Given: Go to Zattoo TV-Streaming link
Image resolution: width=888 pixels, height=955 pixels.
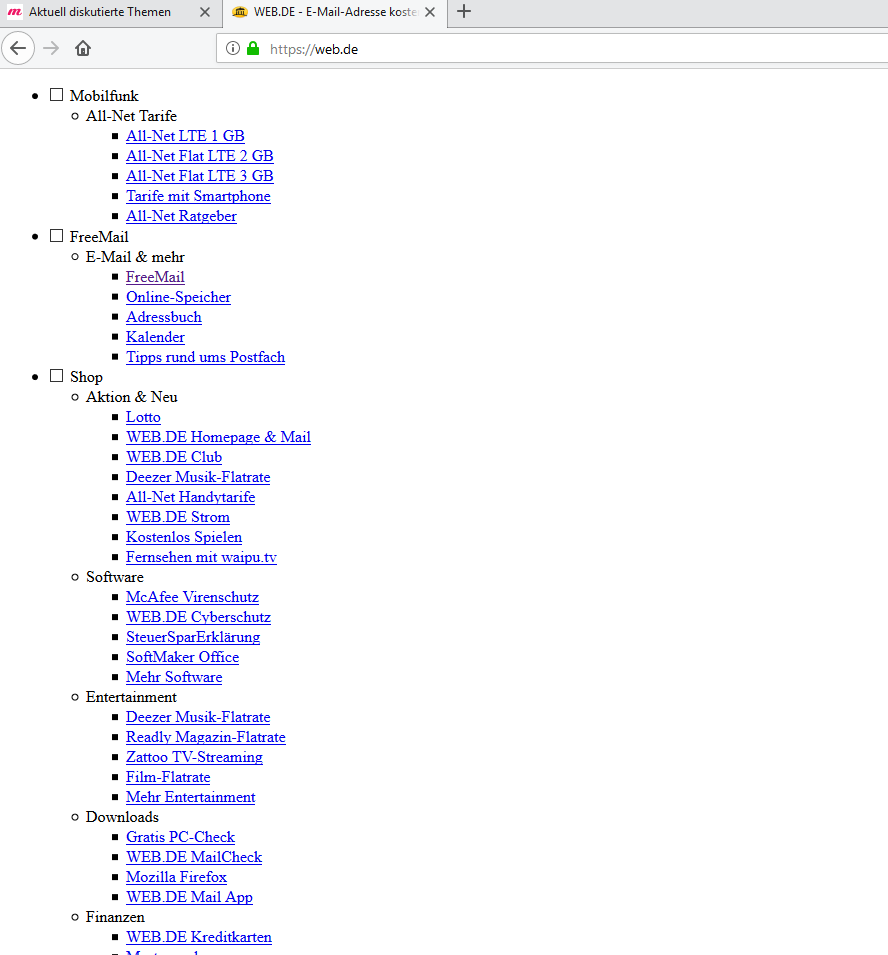Looking at the screenshot, I should point(194,758).
